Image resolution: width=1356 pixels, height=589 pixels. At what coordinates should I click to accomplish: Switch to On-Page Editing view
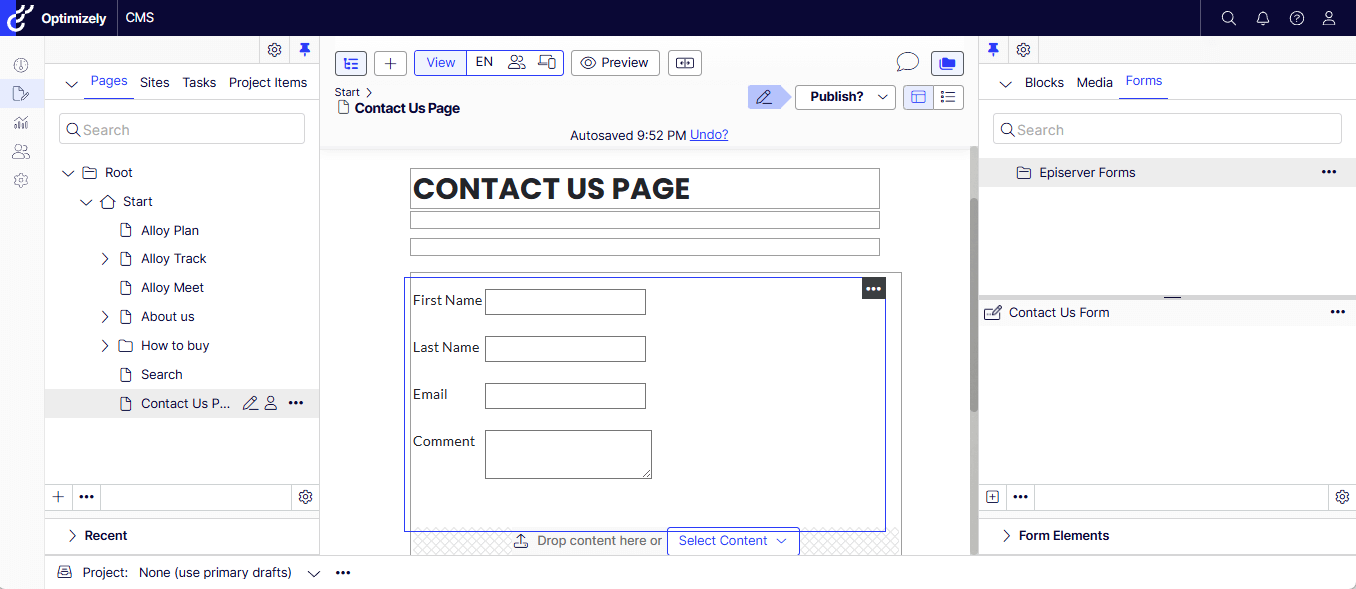[x=919, y=97]
